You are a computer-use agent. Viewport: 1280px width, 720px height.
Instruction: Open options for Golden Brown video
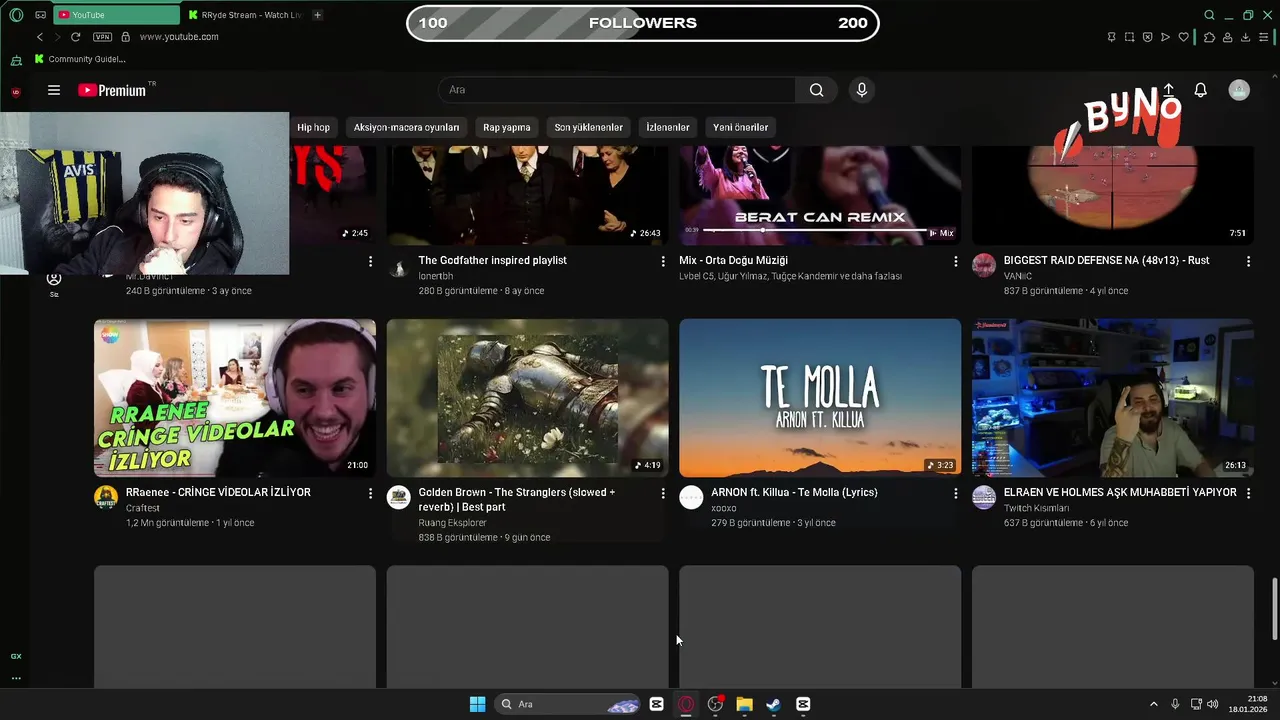click(x=663, y=493)
